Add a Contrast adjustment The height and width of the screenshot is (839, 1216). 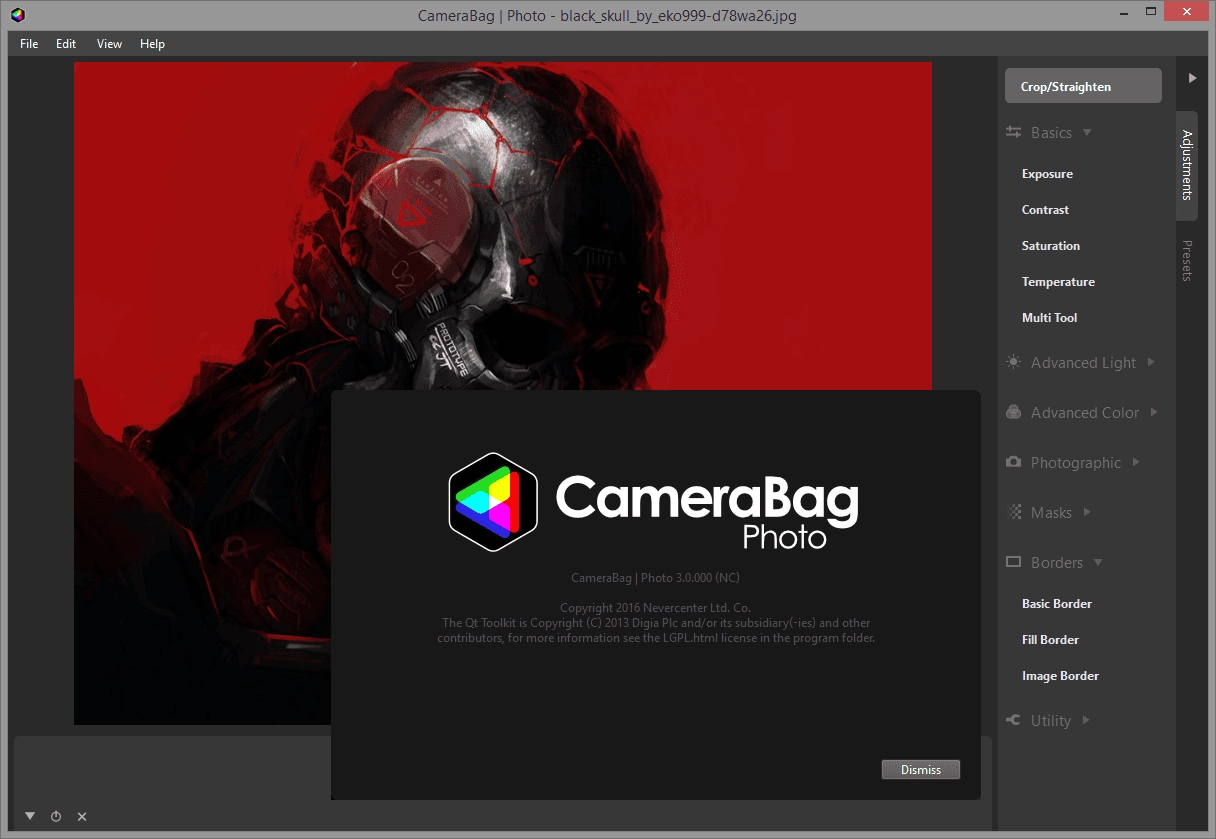coord(1045,210)
